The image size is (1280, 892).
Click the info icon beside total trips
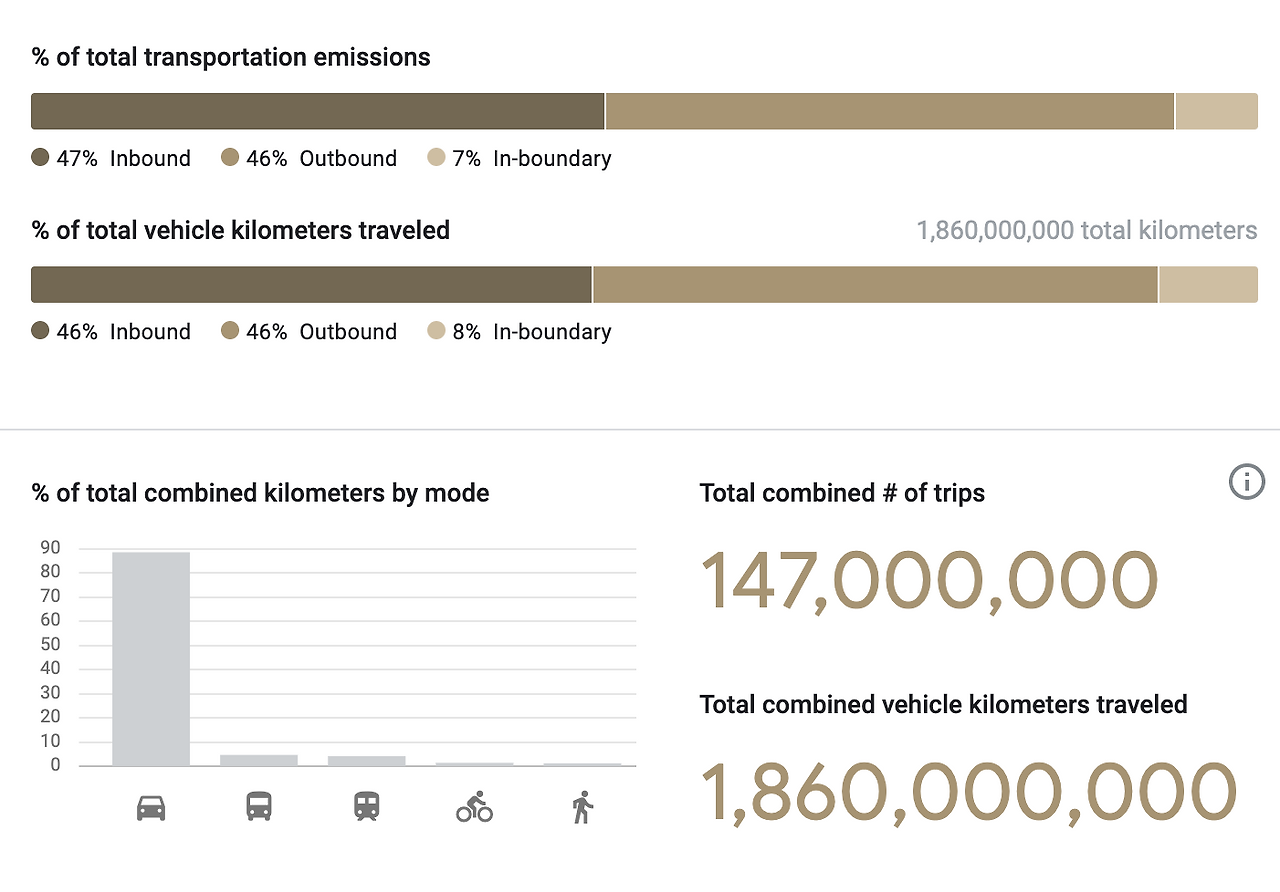coord(1246,482)
